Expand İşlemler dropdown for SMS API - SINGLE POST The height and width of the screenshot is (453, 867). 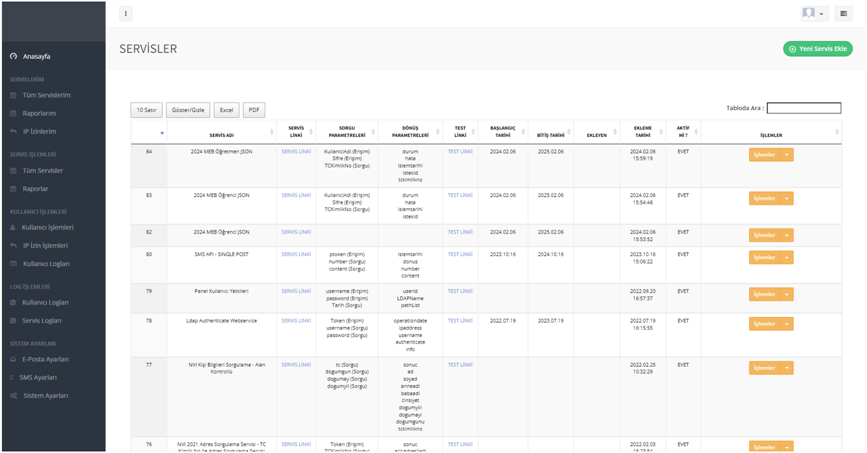coord(787,258)
